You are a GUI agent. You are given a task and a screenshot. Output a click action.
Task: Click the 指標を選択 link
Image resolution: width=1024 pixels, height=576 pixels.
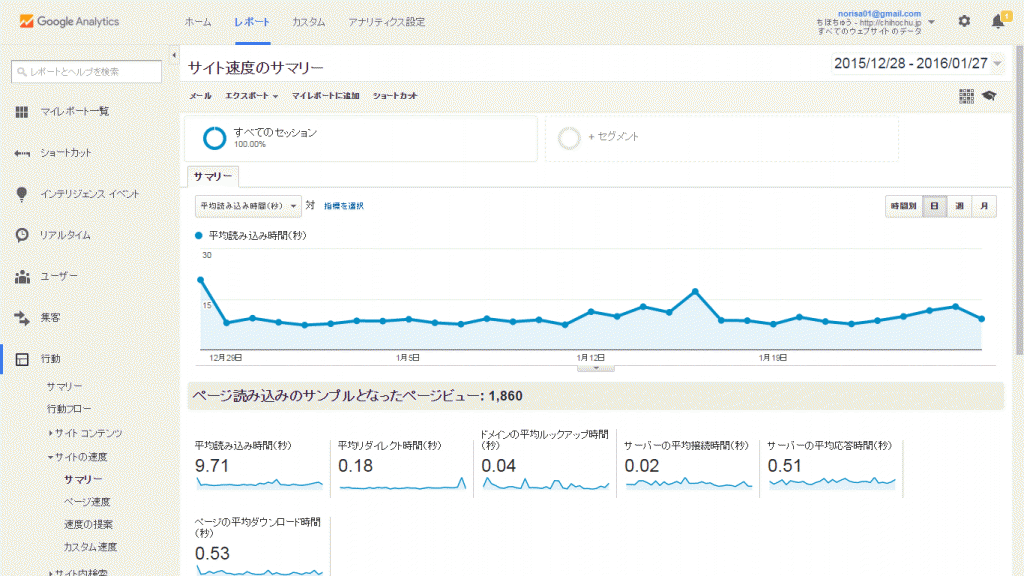(343, 206)
